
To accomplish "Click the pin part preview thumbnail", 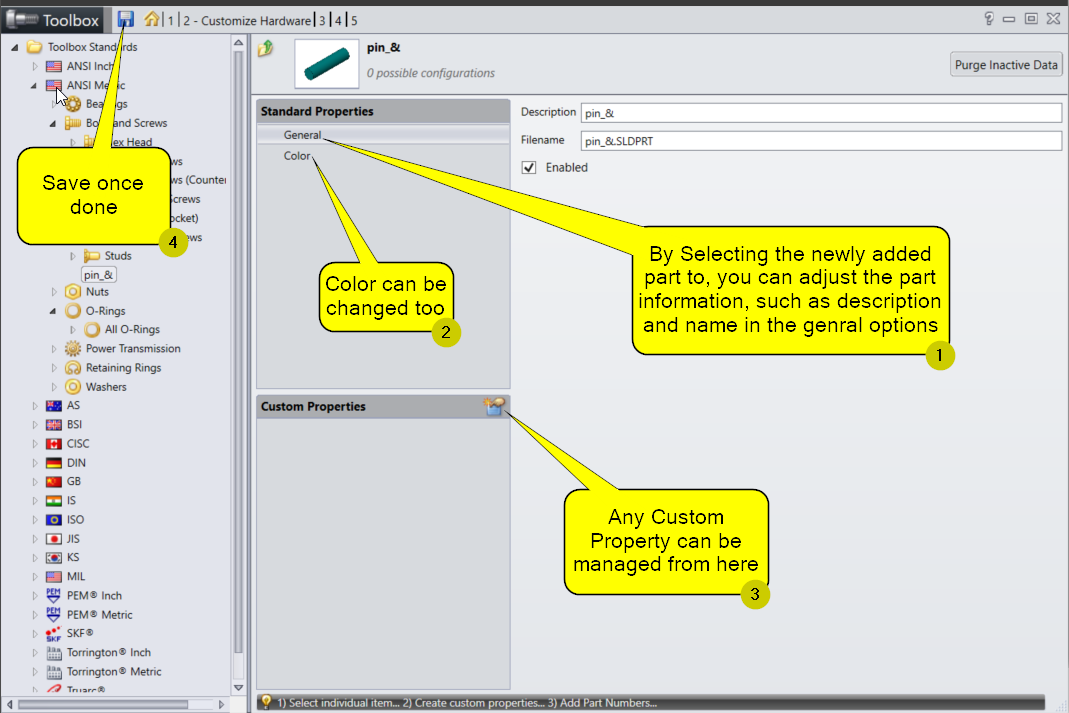I will tap(329, 63).
